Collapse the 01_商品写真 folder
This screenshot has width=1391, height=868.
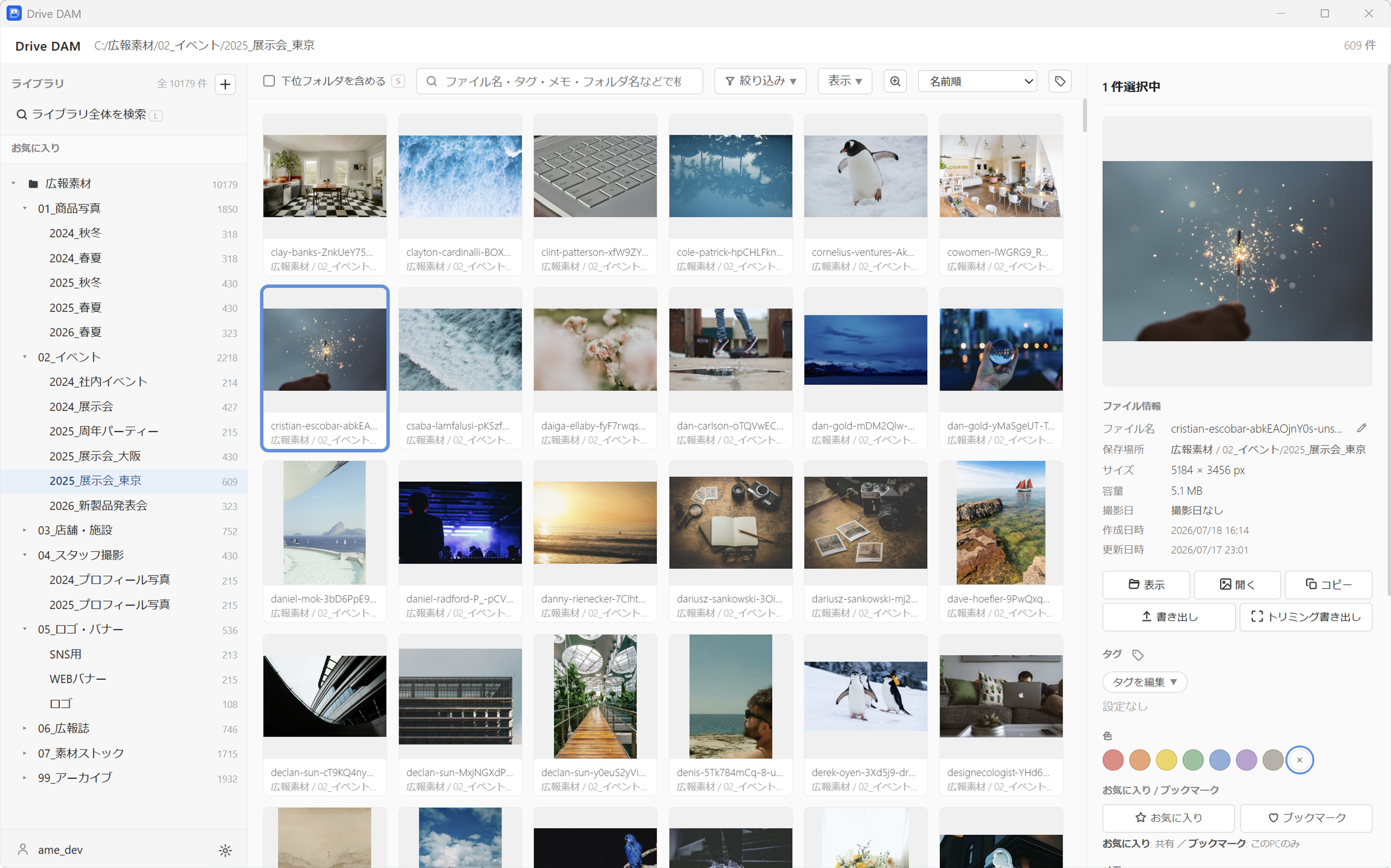click(24, 208)
